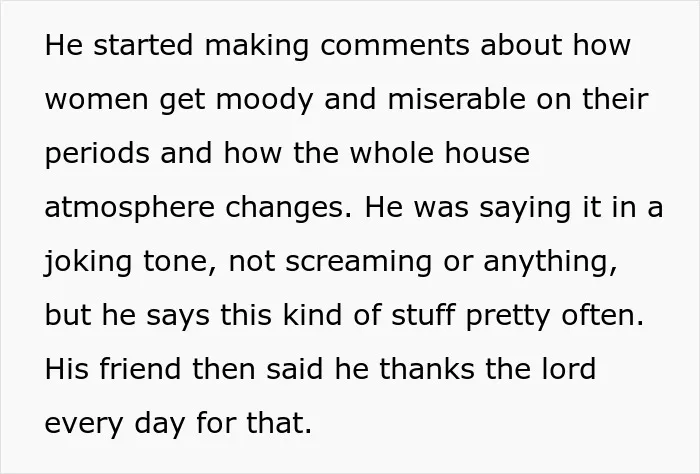Screen dimensions: 700x474
Task: Click the word "comments" in first line
Action: tap(395, 45)
